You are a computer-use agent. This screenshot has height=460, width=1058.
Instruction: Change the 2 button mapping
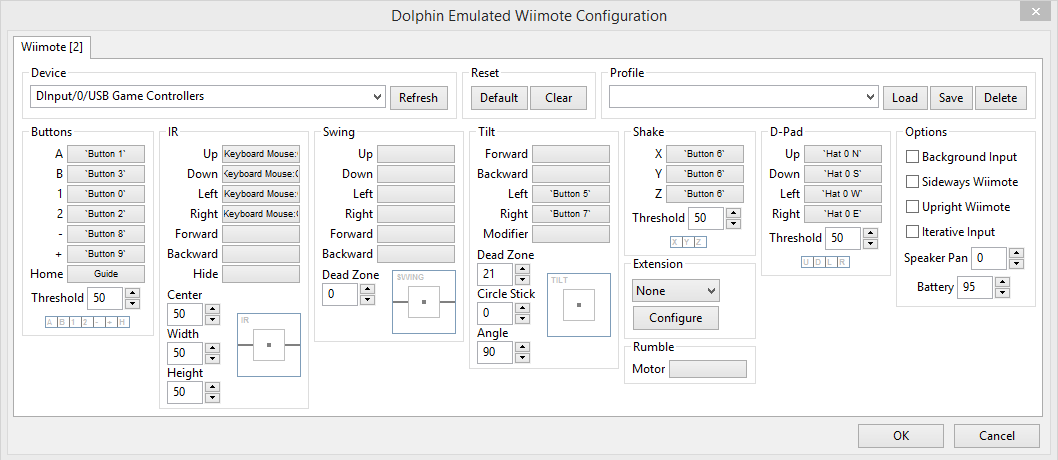(x=106, y=214)
